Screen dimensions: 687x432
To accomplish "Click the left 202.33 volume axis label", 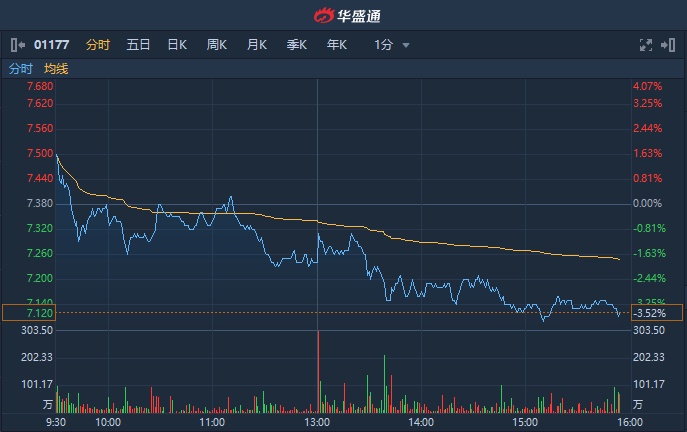I will coord(37,358).
